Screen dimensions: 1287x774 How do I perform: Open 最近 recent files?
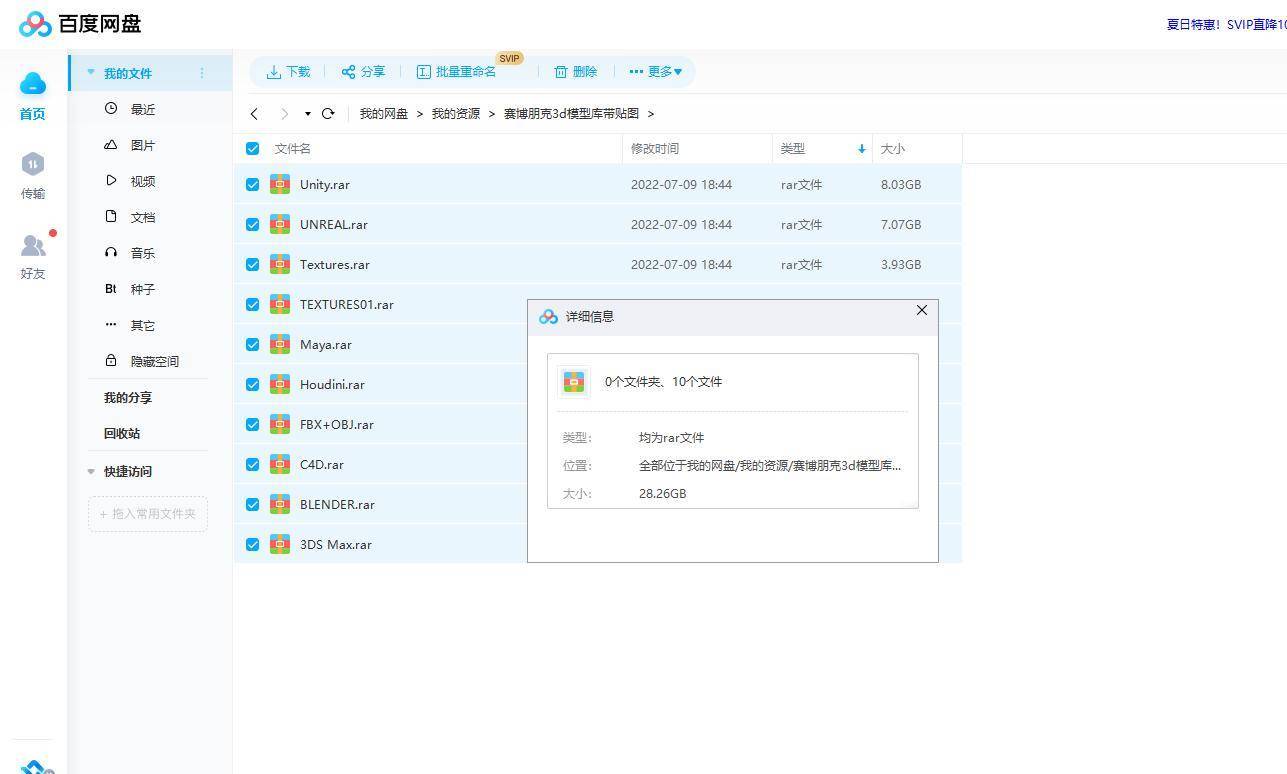tap(143, 109)
